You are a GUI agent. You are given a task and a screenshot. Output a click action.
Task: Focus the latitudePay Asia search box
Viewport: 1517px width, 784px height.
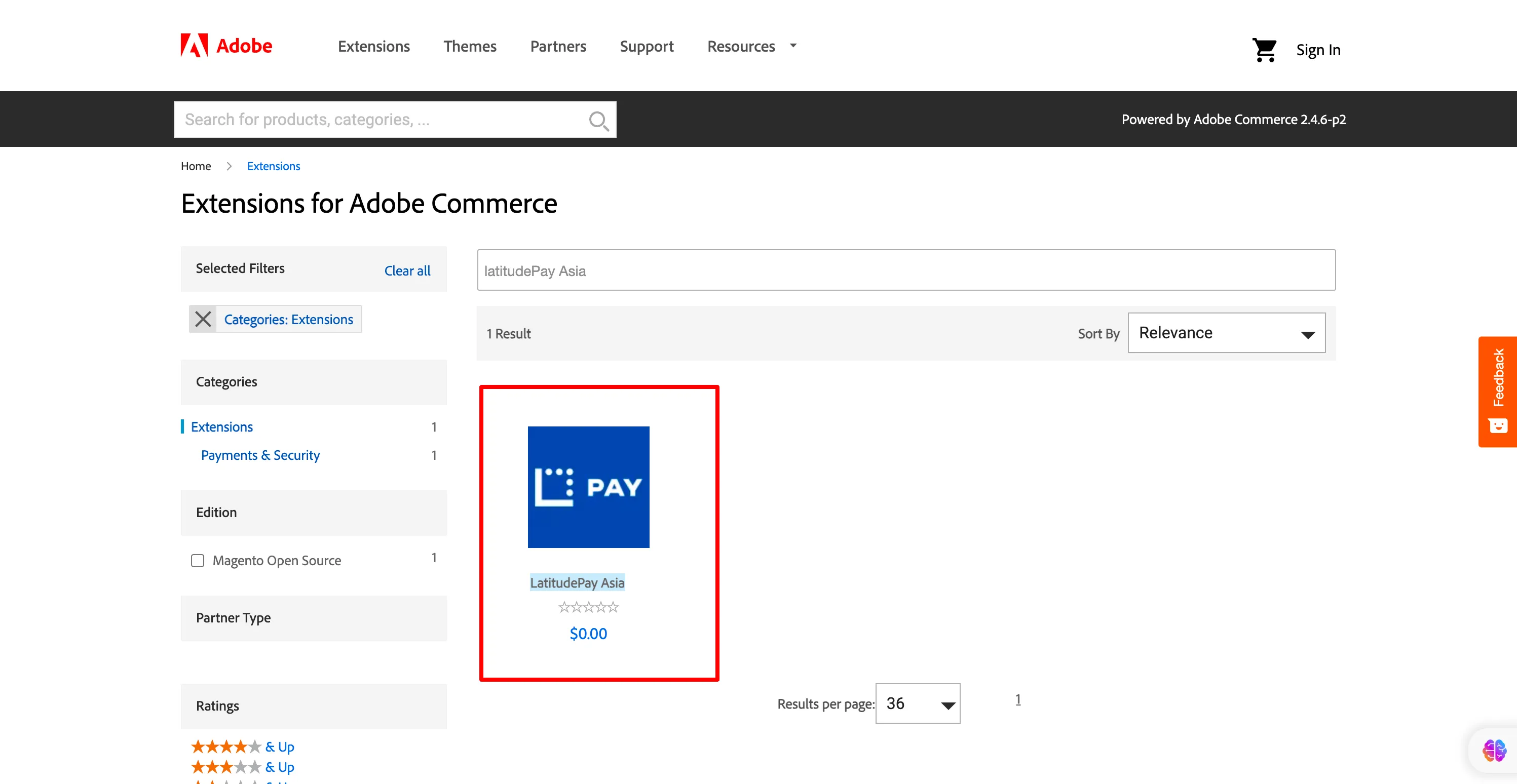coord(906,270)
